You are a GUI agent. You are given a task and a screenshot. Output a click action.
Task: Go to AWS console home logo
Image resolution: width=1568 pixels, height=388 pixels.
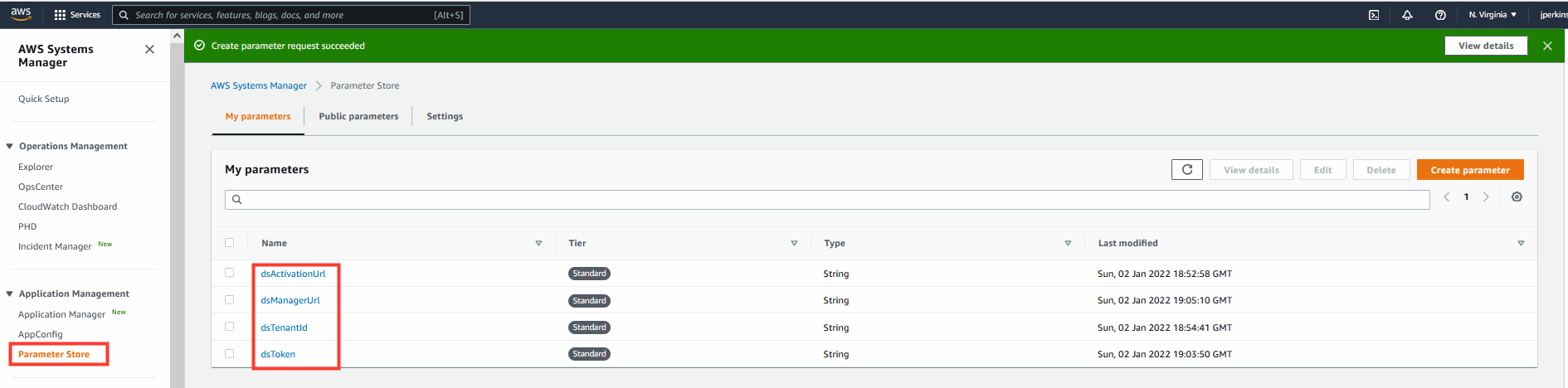click(x=21, y=14)
